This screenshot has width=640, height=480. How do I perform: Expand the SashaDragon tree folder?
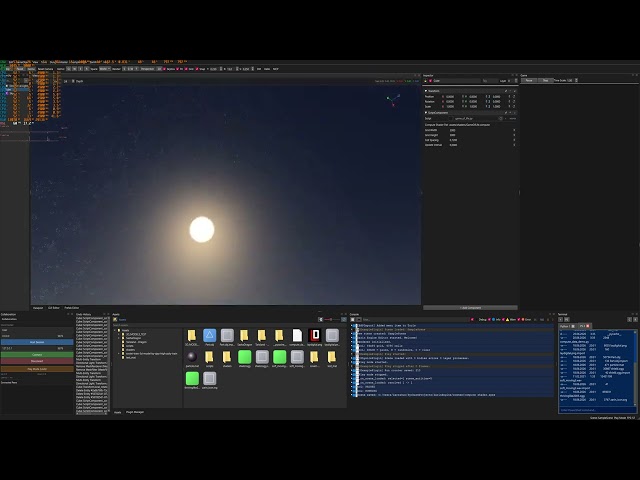pyautogui.click(x=119, y=338)
